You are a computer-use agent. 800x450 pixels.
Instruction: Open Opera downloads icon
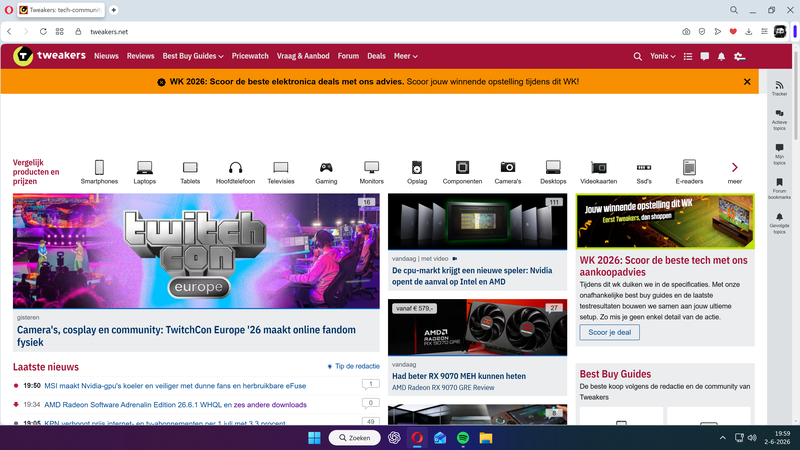(748, 32)
